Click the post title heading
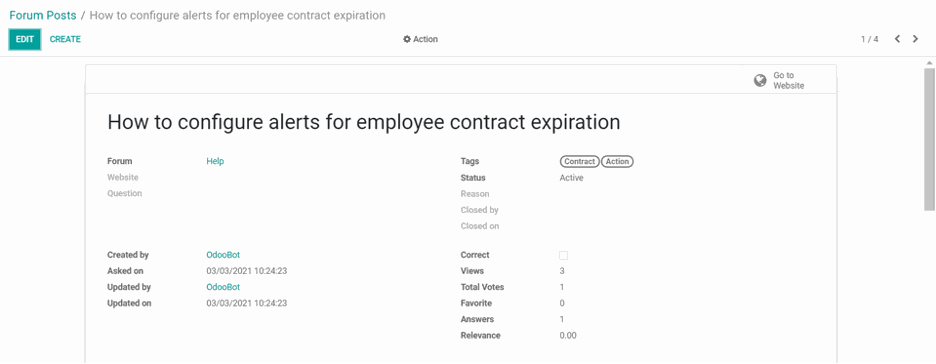The width and height of the screenshot is (936, 364). click(364, 122)
